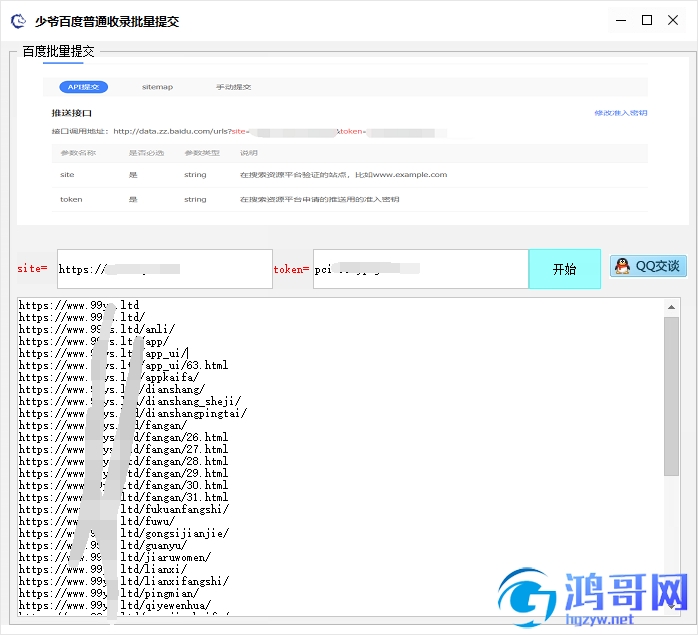
Task: Click the URL line ending in /qiyewenhua/
Action: [x=115, y=606]
